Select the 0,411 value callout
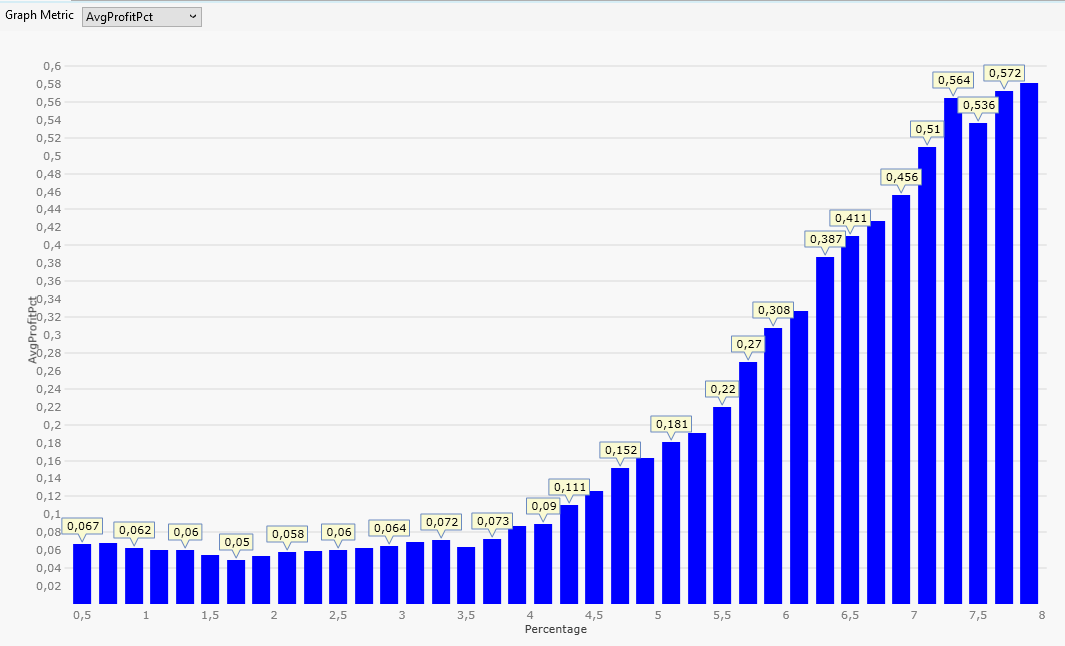Screen dimensions: 1065x646 (850, 218)
